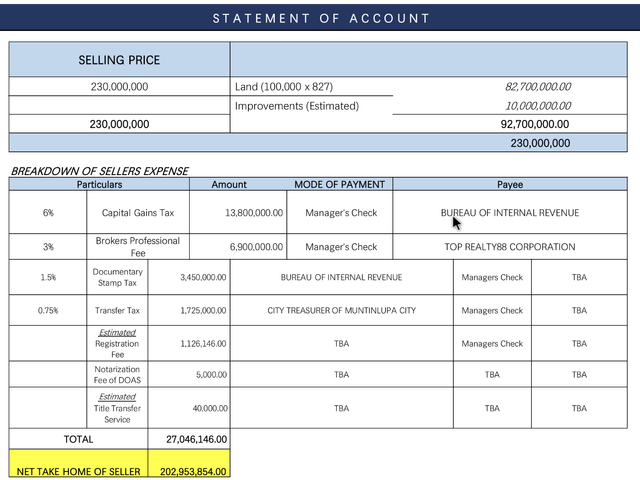
Task: Click the 1,725,000.00 amount cell
Action: pos(189,310)
